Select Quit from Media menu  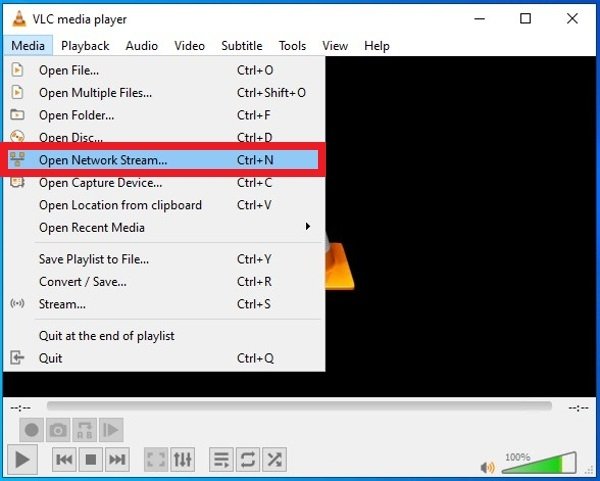[164, 359]
